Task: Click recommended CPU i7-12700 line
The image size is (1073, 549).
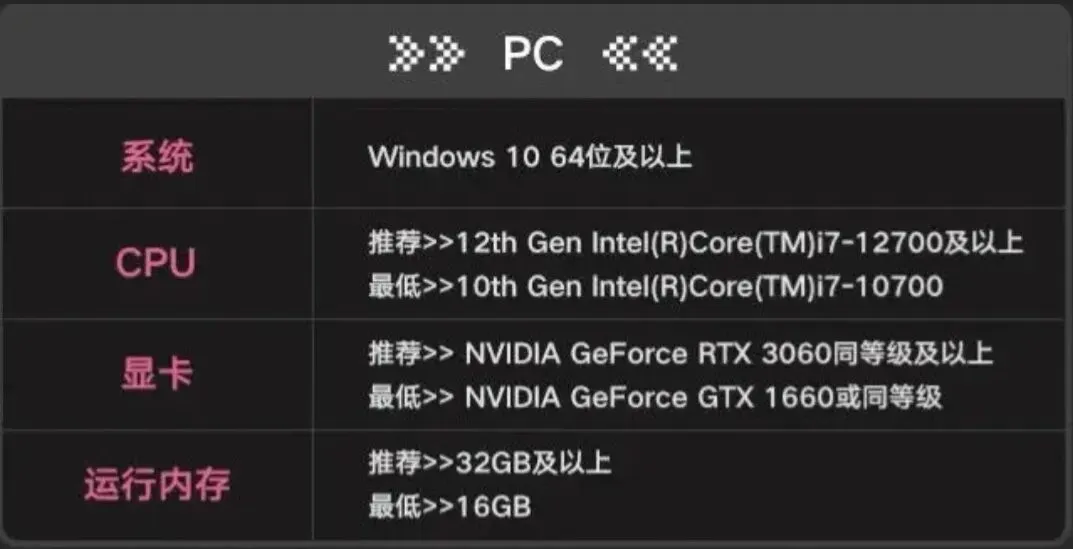Action: (695, 242)
